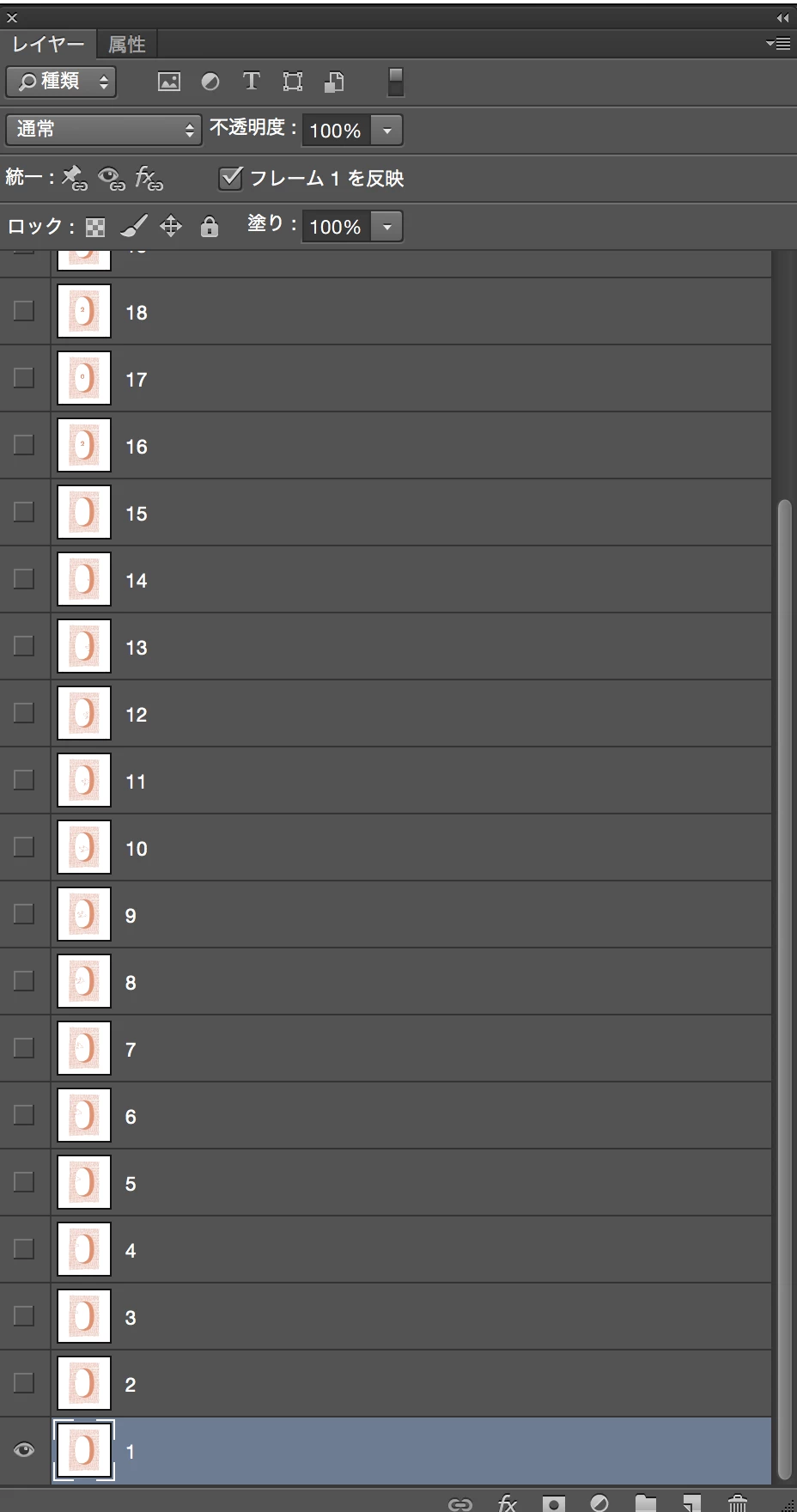Filter layers by adjustment layer icon
This screenshot has height=1512, width=797.
(x=210, y=82)
